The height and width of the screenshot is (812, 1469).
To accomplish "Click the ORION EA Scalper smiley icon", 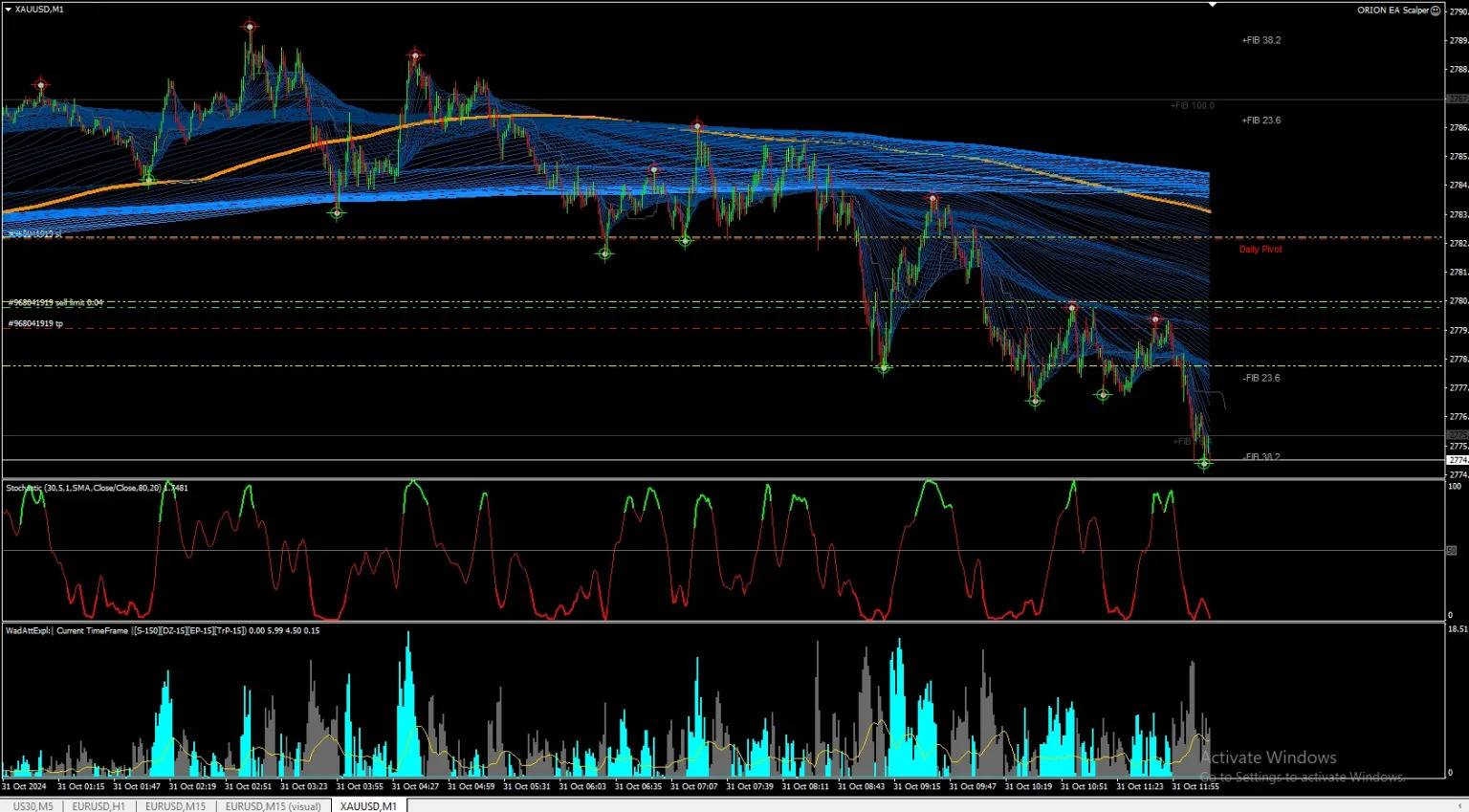I will tap(1435, 11).
